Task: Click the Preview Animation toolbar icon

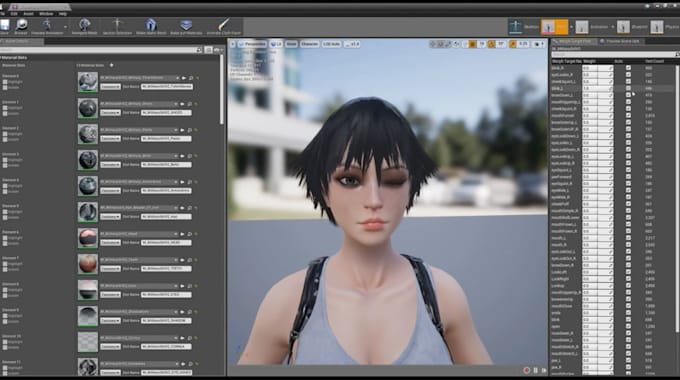Action: pyautogui.click(x=47, y=26)
